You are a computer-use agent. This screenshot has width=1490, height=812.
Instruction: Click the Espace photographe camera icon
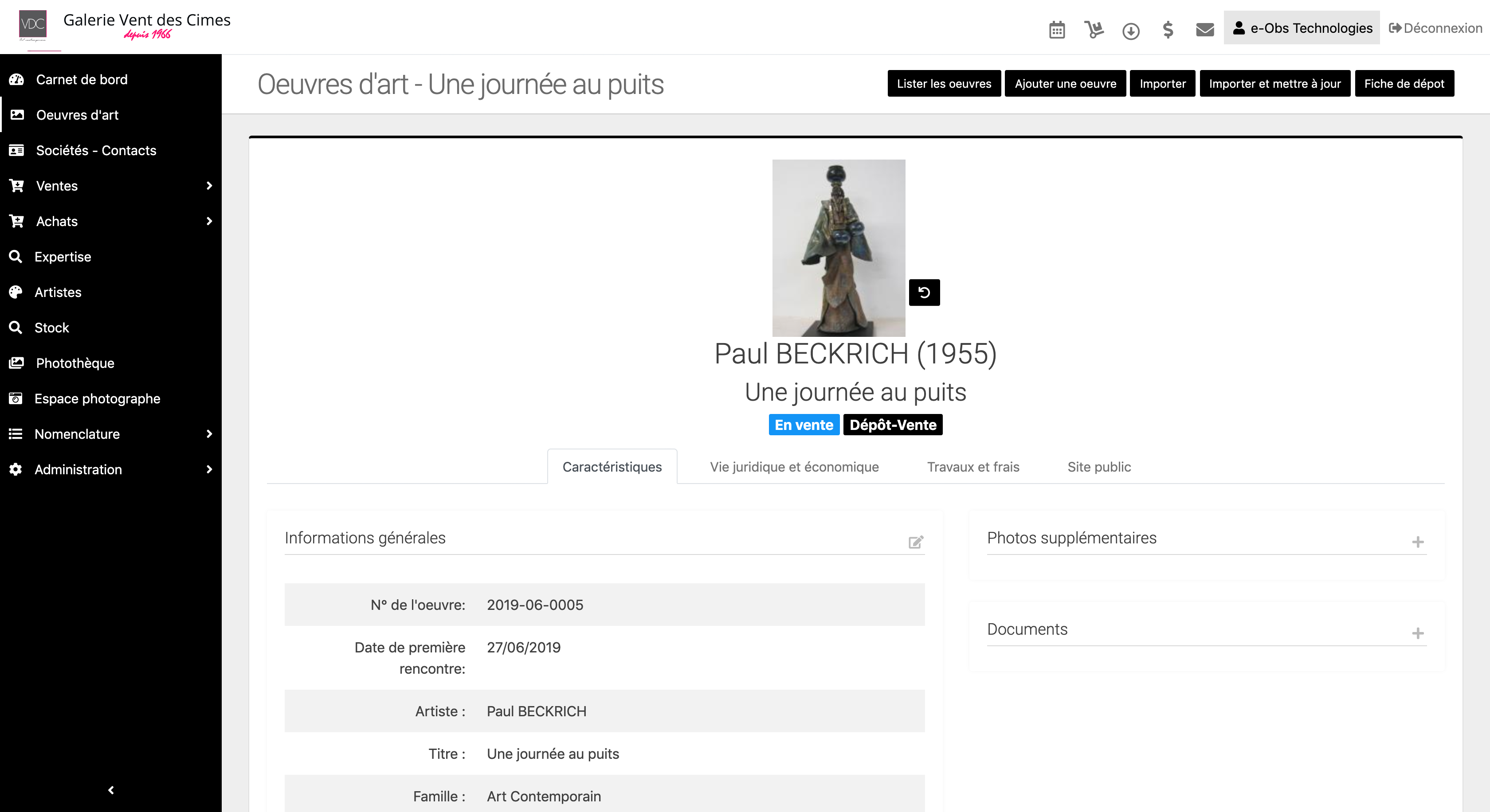[16, 398]
